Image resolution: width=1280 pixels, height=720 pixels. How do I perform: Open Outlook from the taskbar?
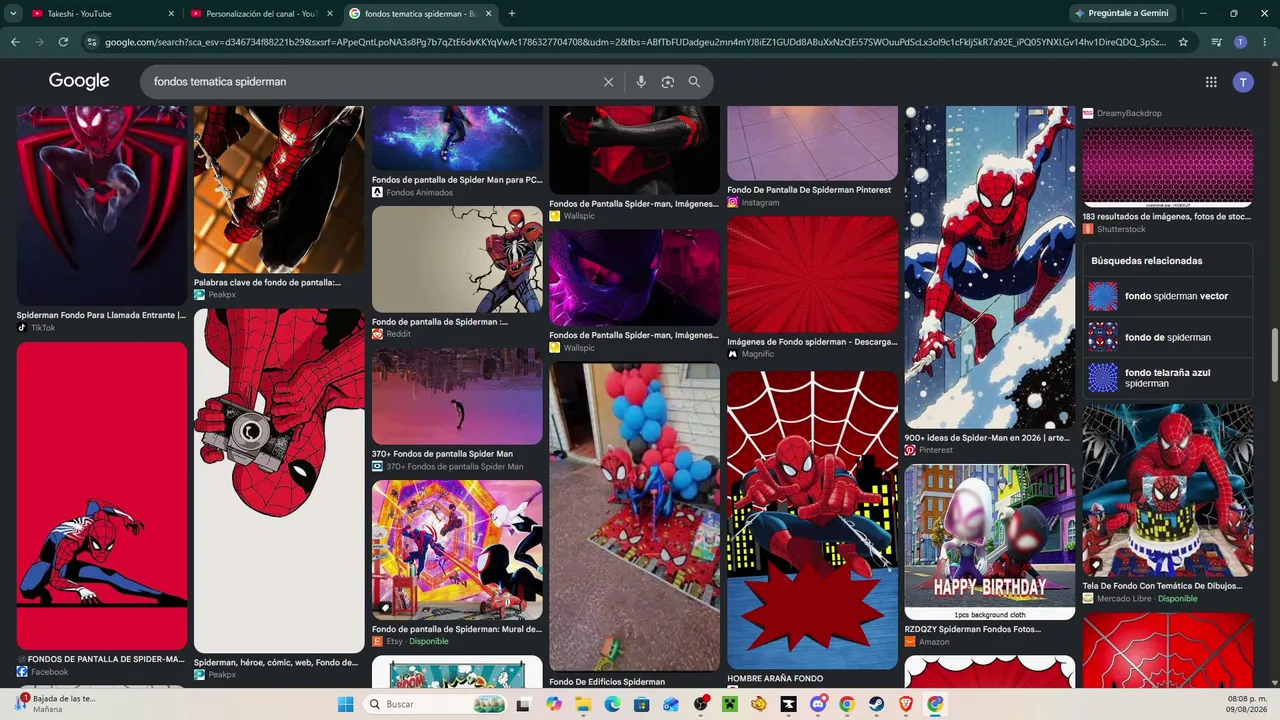[x=671, y=704]
